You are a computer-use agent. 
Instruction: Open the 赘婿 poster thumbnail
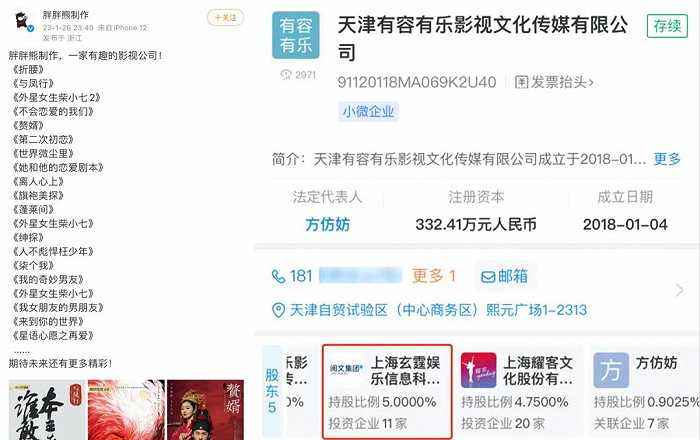[205, 410]
